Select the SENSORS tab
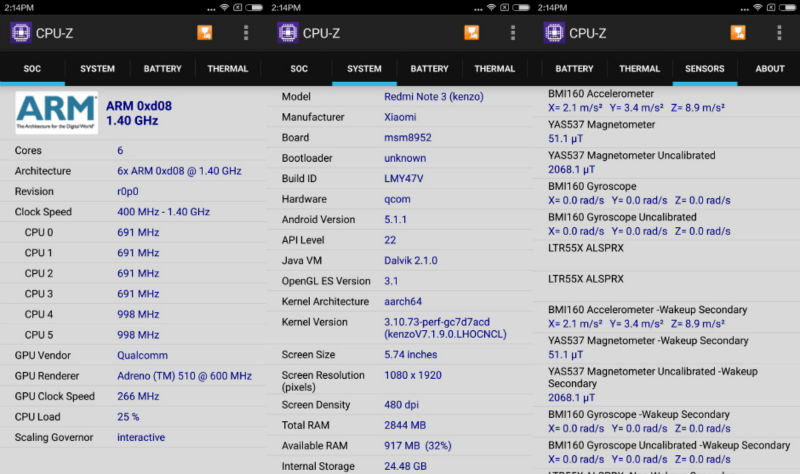 point(705,69)
